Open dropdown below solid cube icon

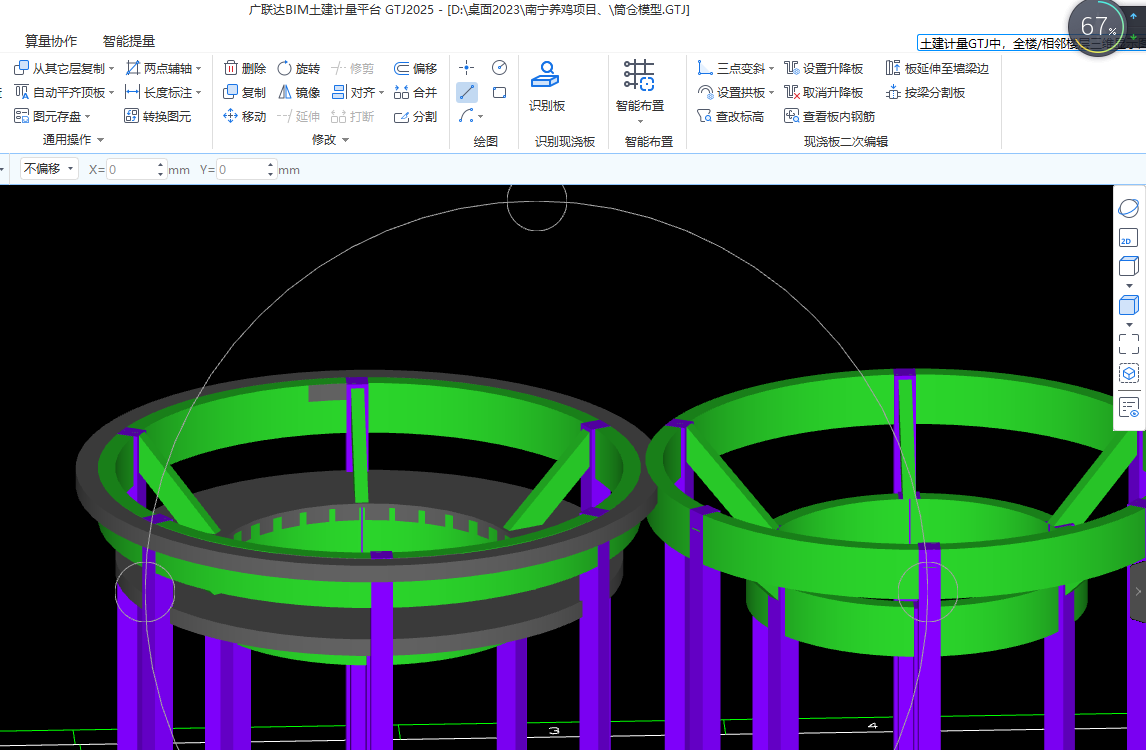pyautogui.click(x=1129, y=325)
